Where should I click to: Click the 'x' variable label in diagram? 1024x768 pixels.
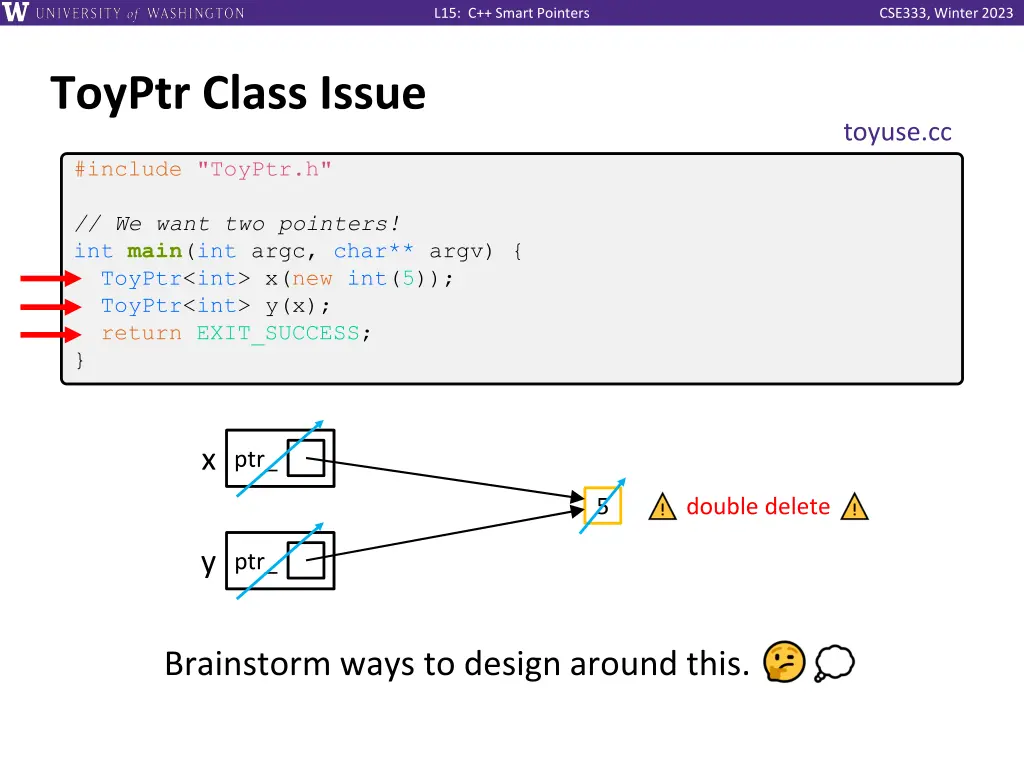pyautogui.click(x=208, y=461)
